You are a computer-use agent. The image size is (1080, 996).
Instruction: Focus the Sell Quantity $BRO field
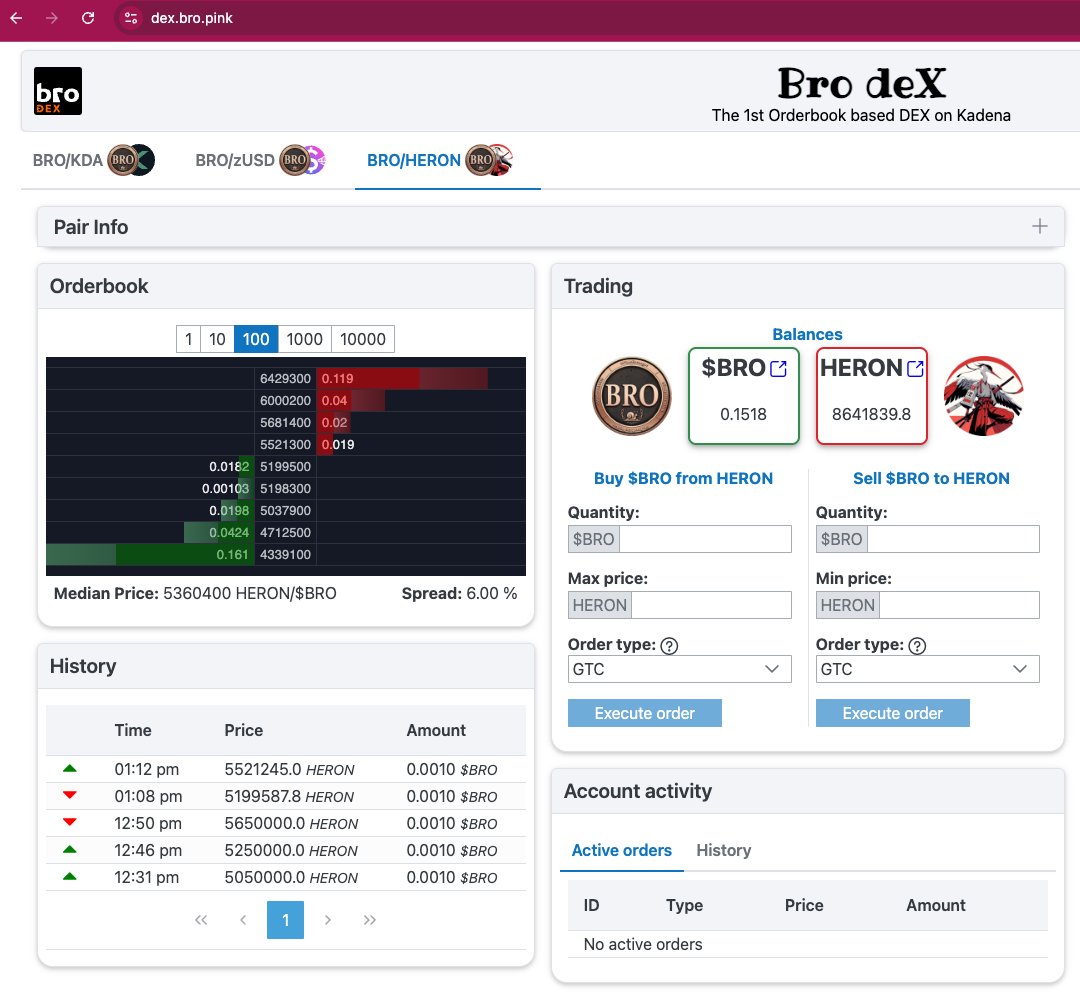click(953, 539)
